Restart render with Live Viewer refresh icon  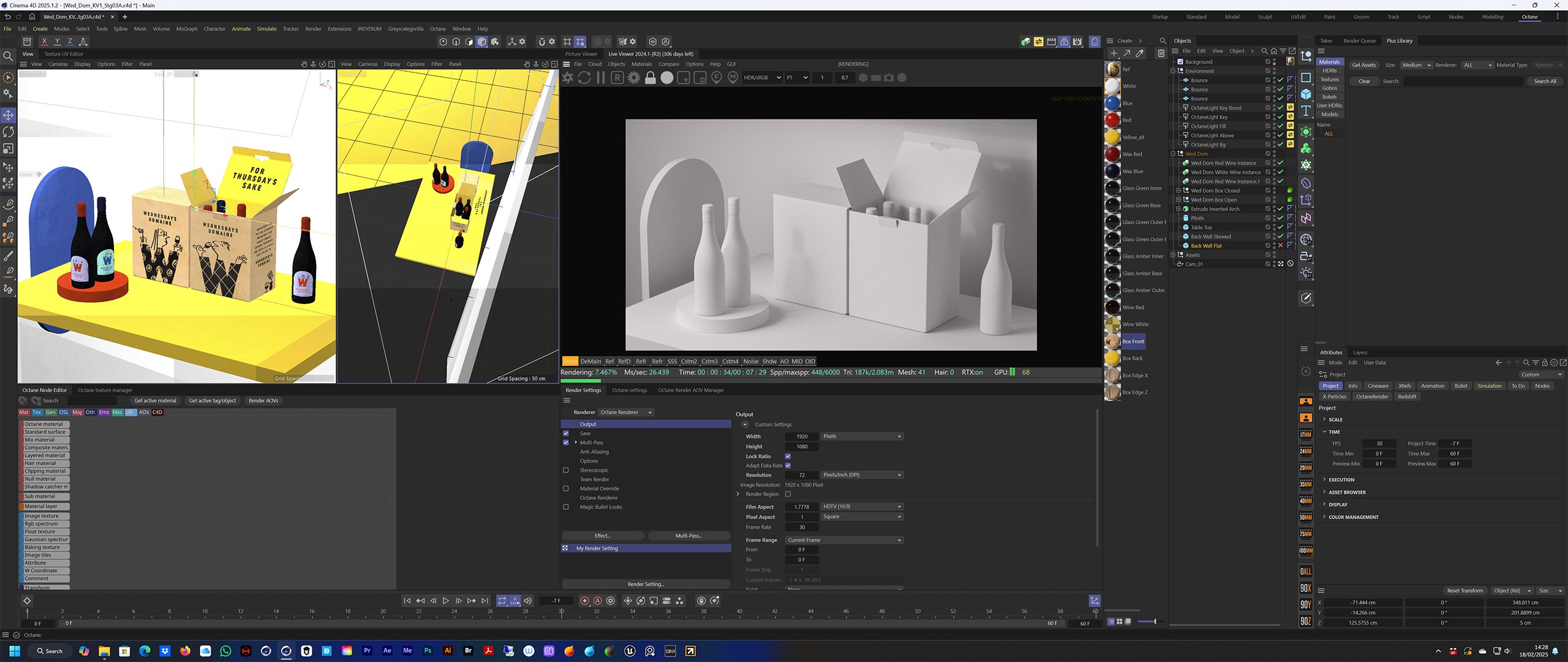pyautogui.click(x=584, y=78)
